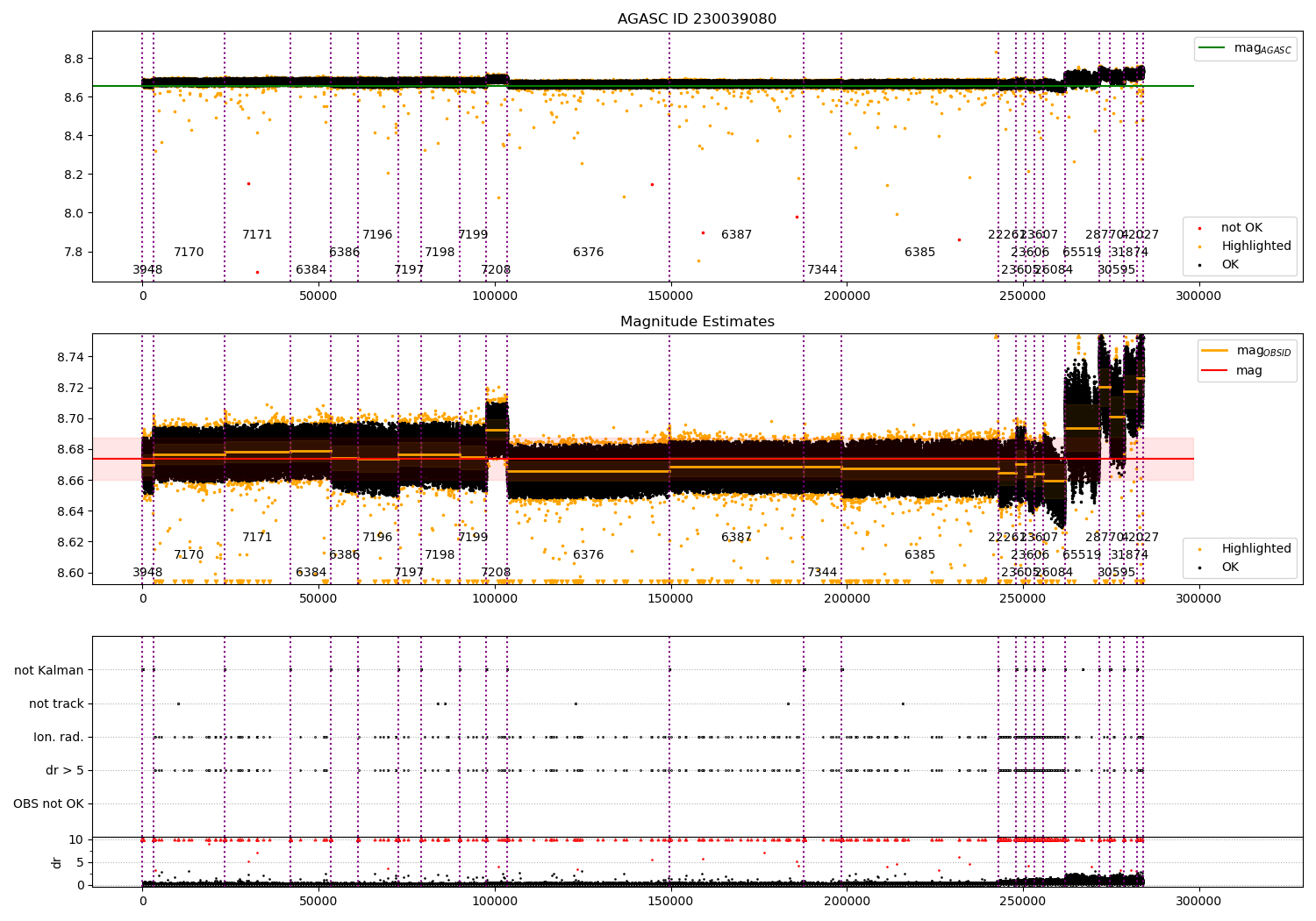
Task: Click OBSID label 31874 in the top plot
Action: [x=1130, y=253]
